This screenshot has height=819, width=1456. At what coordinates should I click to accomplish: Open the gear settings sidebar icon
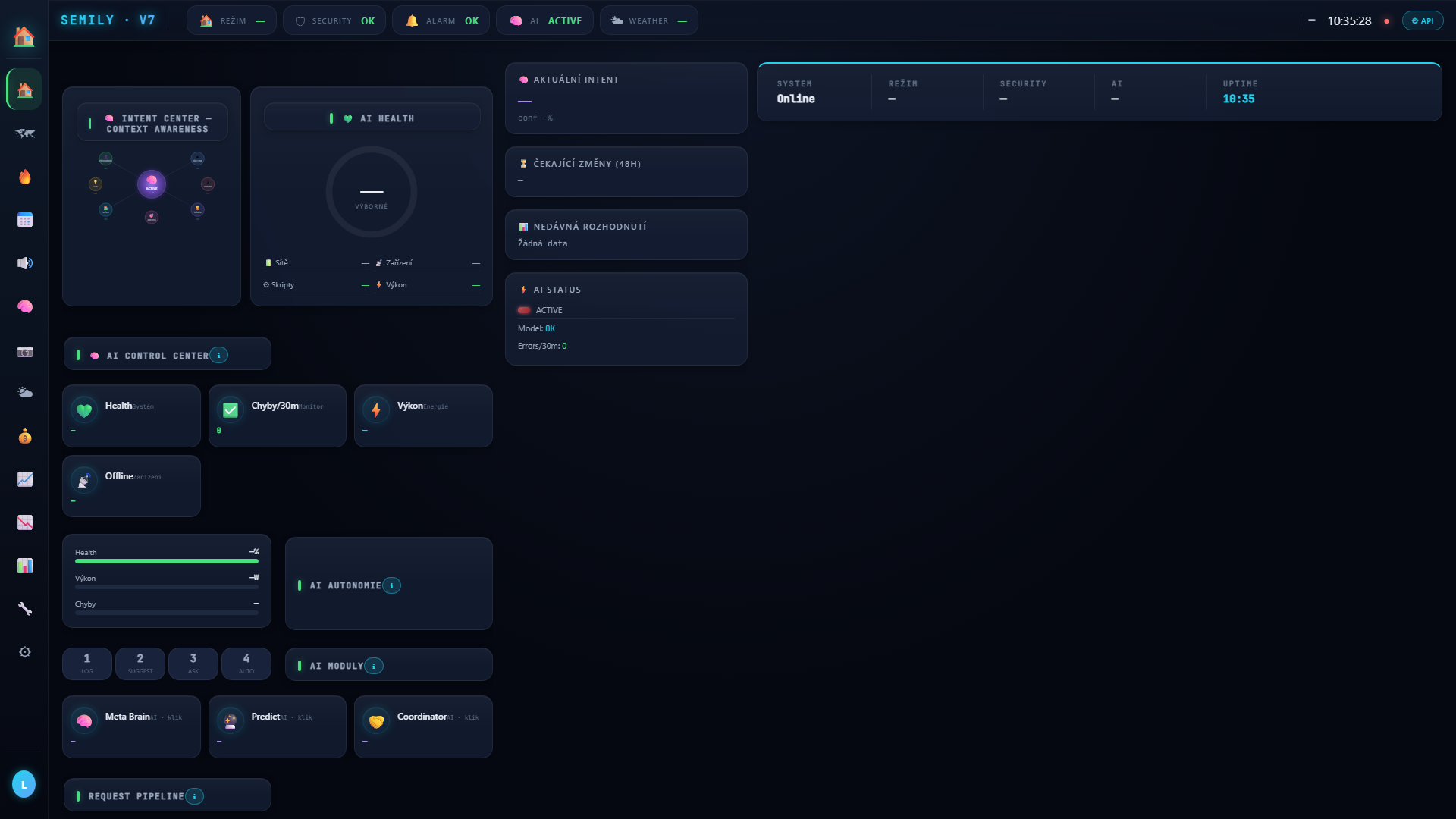click(25, 652)
